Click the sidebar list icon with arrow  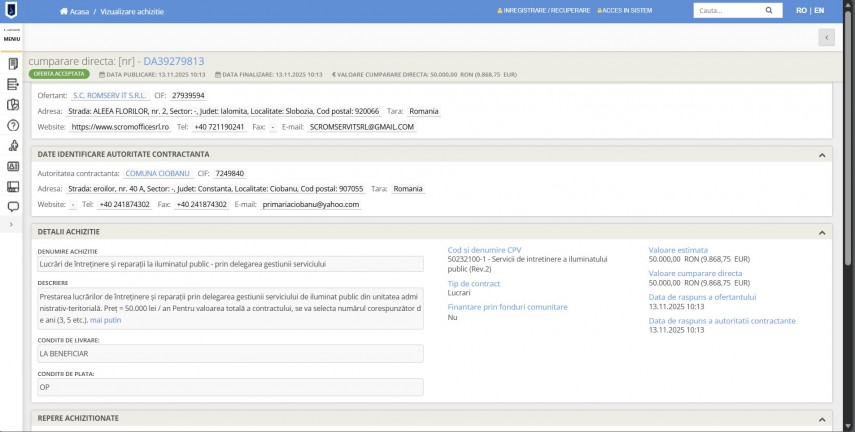coord(13,85)
